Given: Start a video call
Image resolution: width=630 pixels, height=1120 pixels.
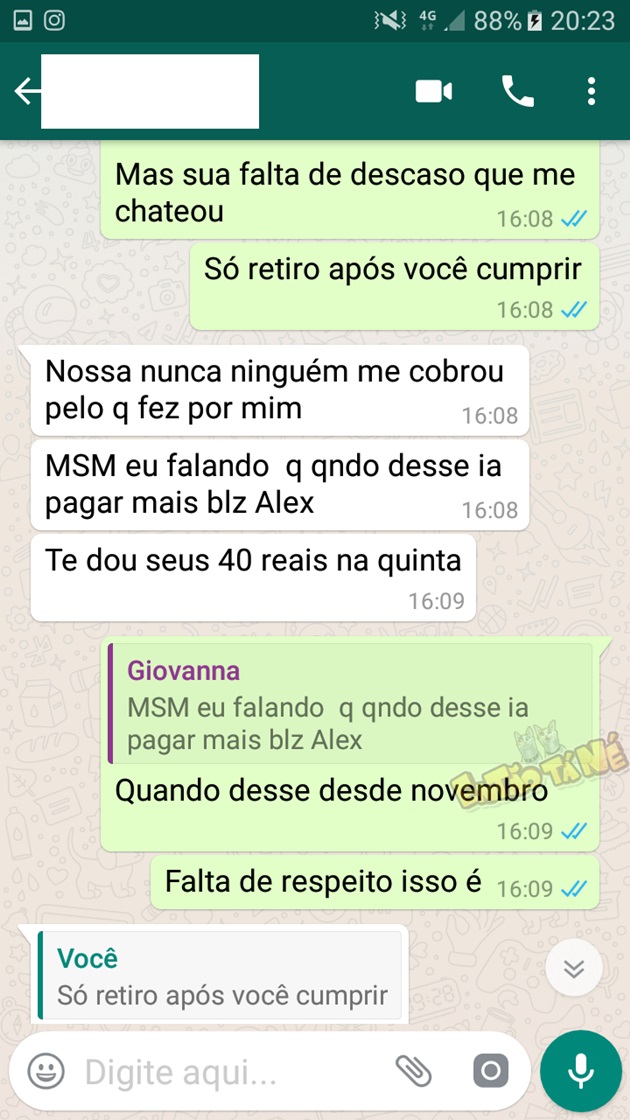Looking at the screenshot, I should [434, 91].
